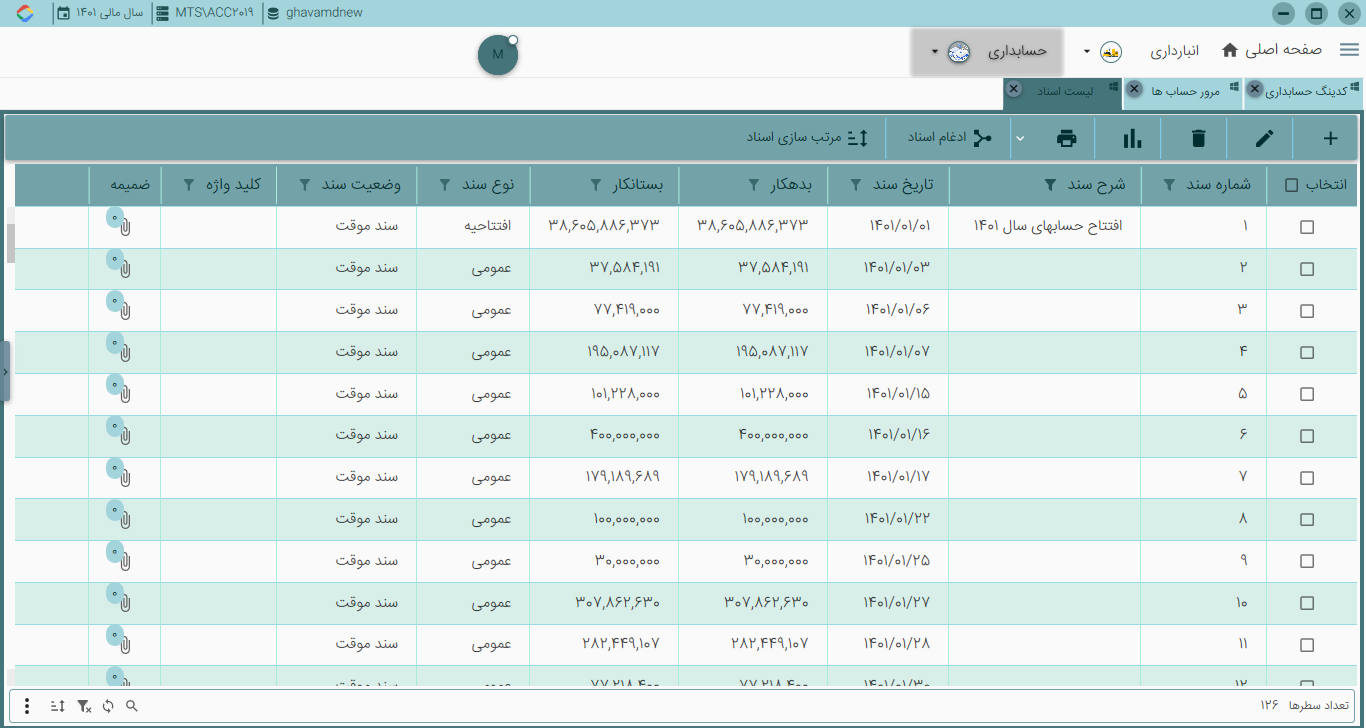This screenshot has height=728, width=1366.
Task: Open the print options dropdown arrow
Action: (1021, 139)
